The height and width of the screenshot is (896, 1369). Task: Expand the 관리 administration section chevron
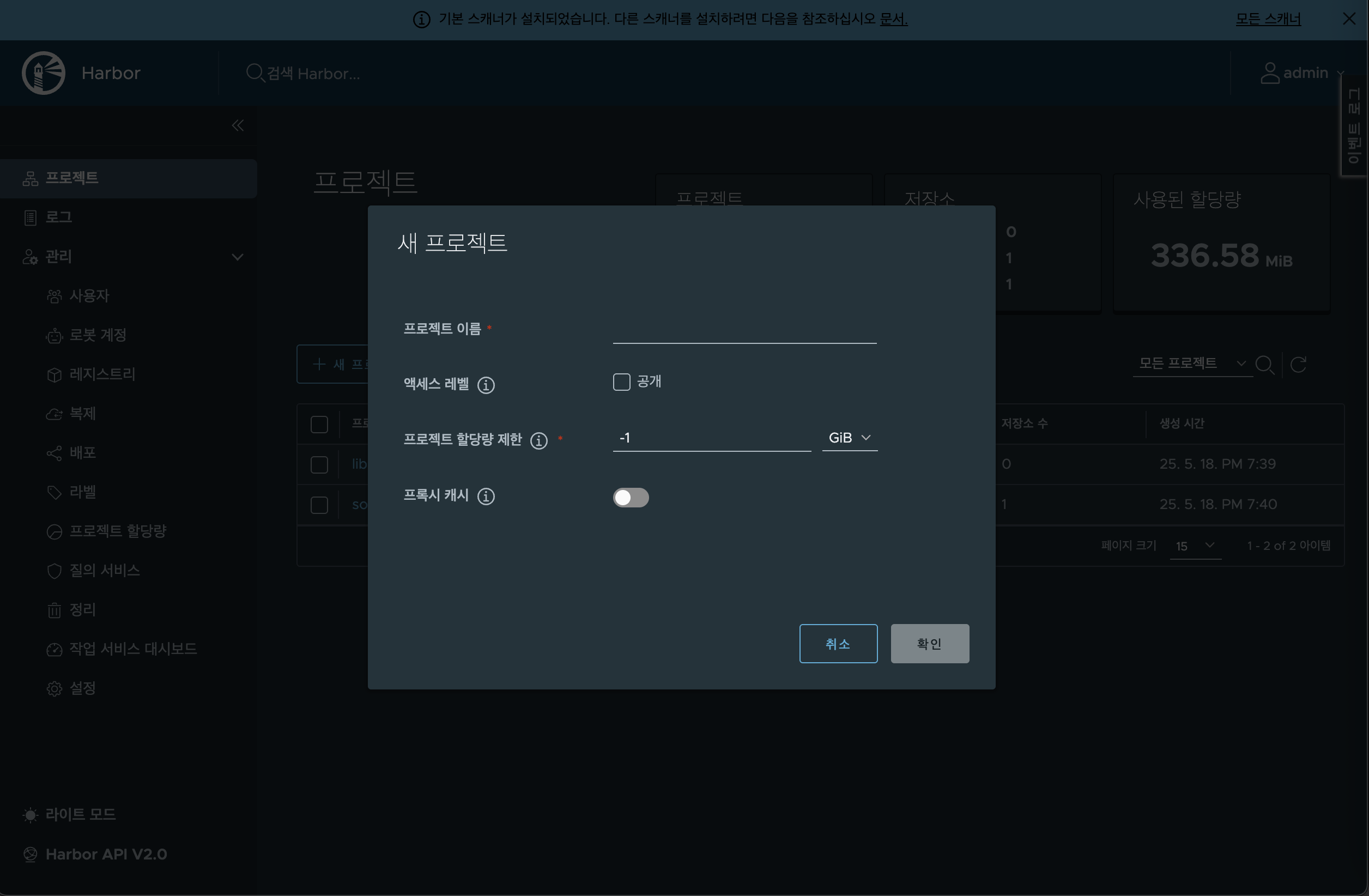[x=238, y=257]
